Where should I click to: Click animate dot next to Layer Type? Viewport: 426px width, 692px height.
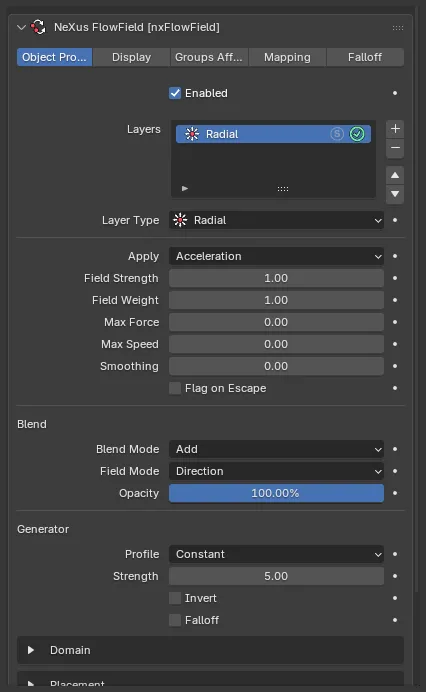coord(395,220)
